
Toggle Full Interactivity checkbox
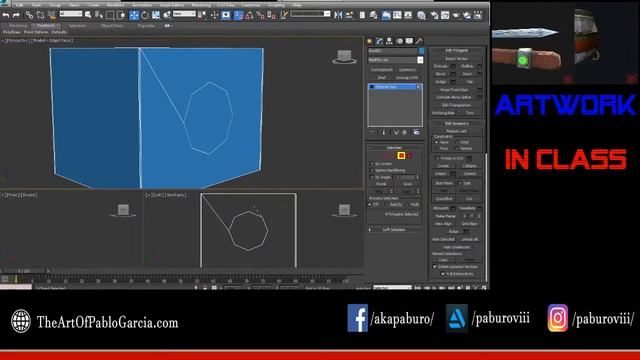point(443,274)
